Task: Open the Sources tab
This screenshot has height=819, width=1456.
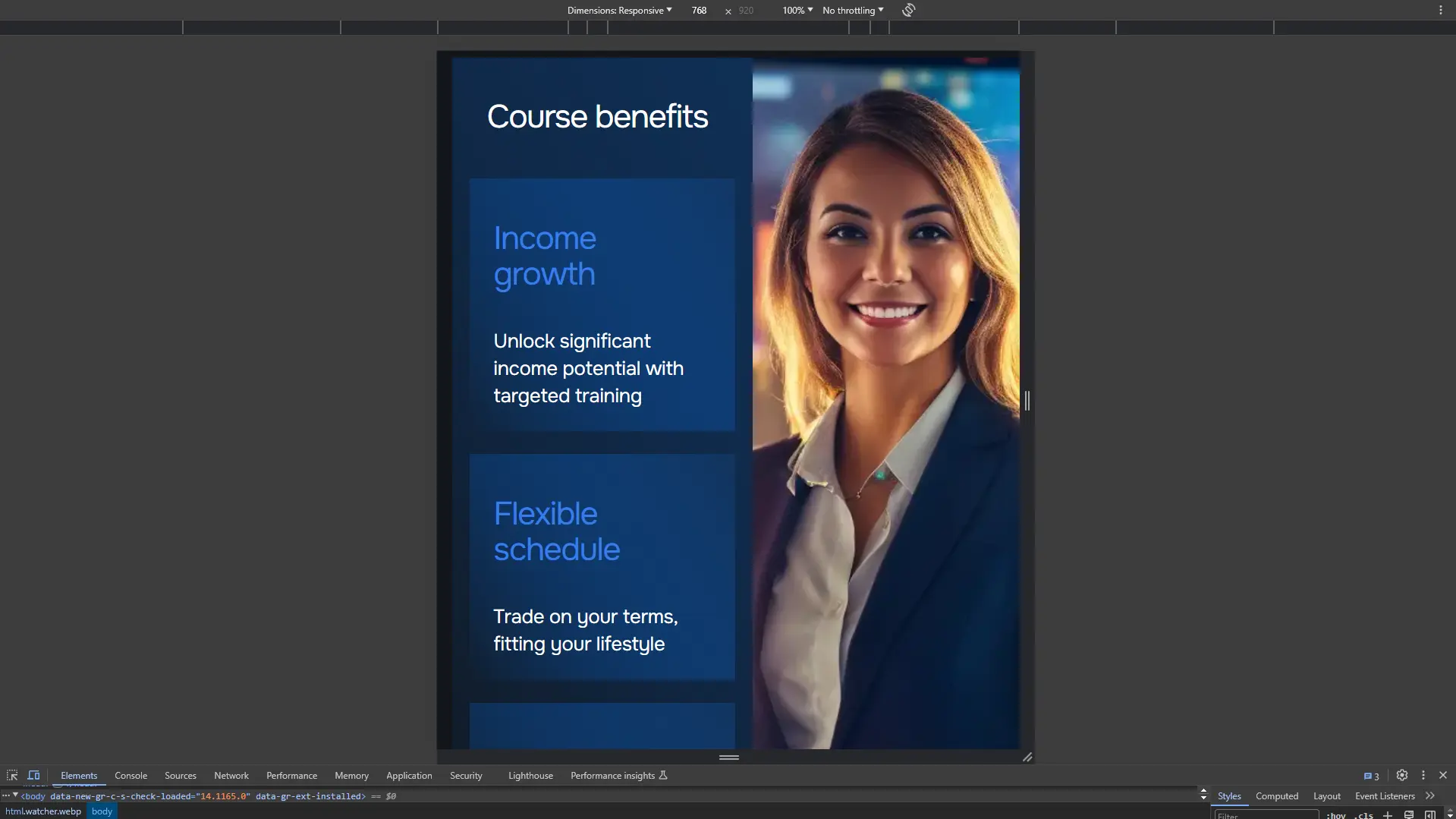Action: pos(180,775)
